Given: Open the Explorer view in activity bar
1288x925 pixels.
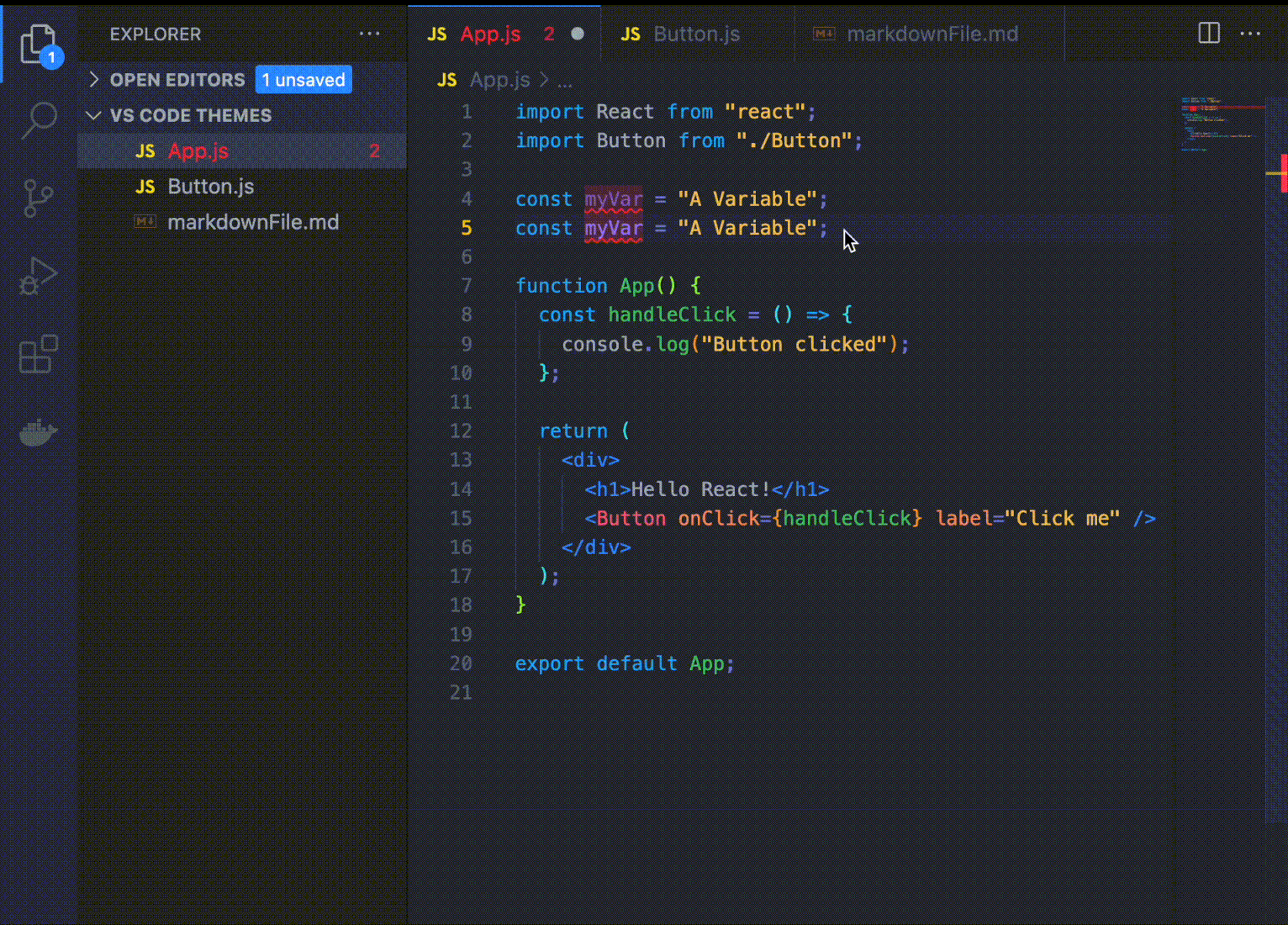Looking at the screenshot, I should (38, 42).
